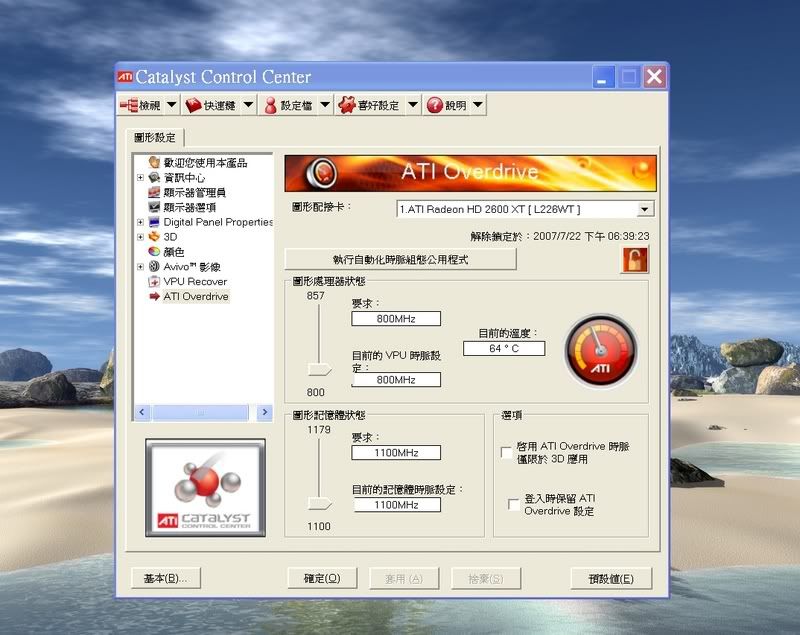The height and width of the screenshot is (635, 800).
Task: Click the ATI temperature gauge dial
Action: [601, 351]
